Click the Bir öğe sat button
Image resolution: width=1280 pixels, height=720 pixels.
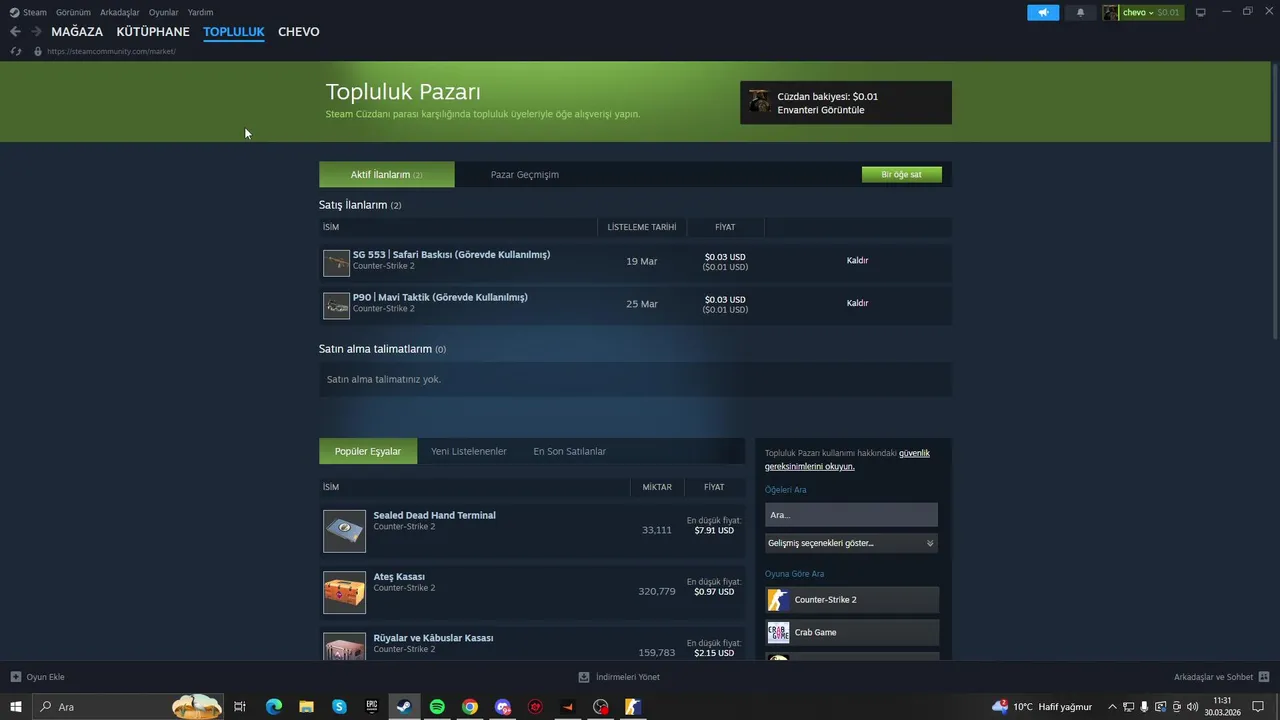pos(902,175)
